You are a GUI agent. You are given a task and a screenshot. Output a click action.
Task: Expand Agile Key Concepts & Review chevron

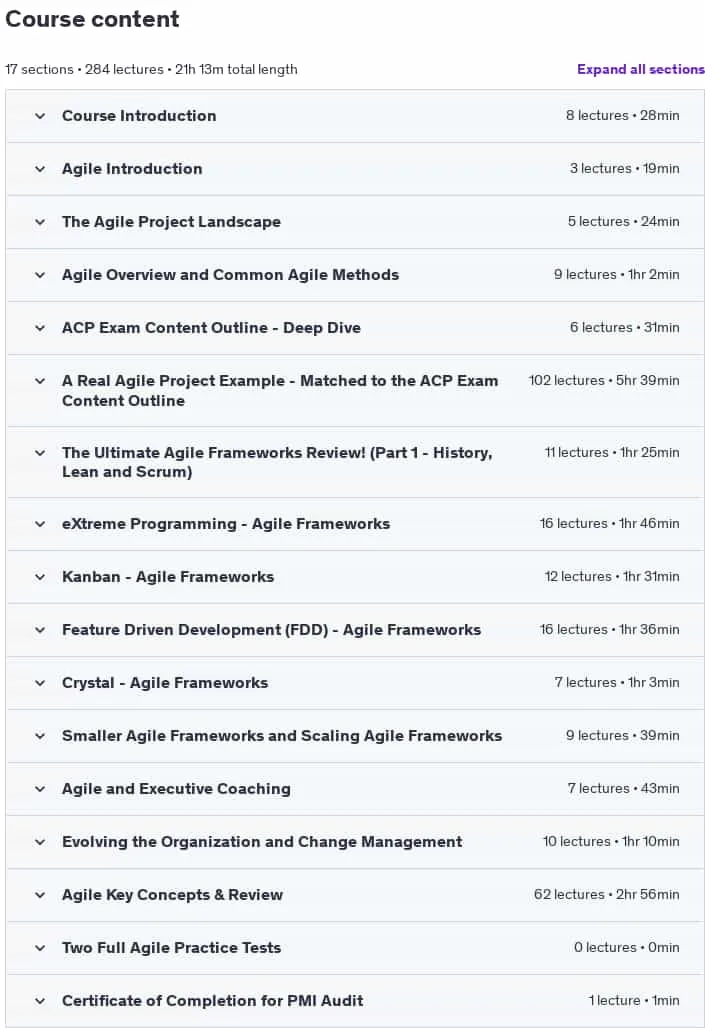click(40, 895)
